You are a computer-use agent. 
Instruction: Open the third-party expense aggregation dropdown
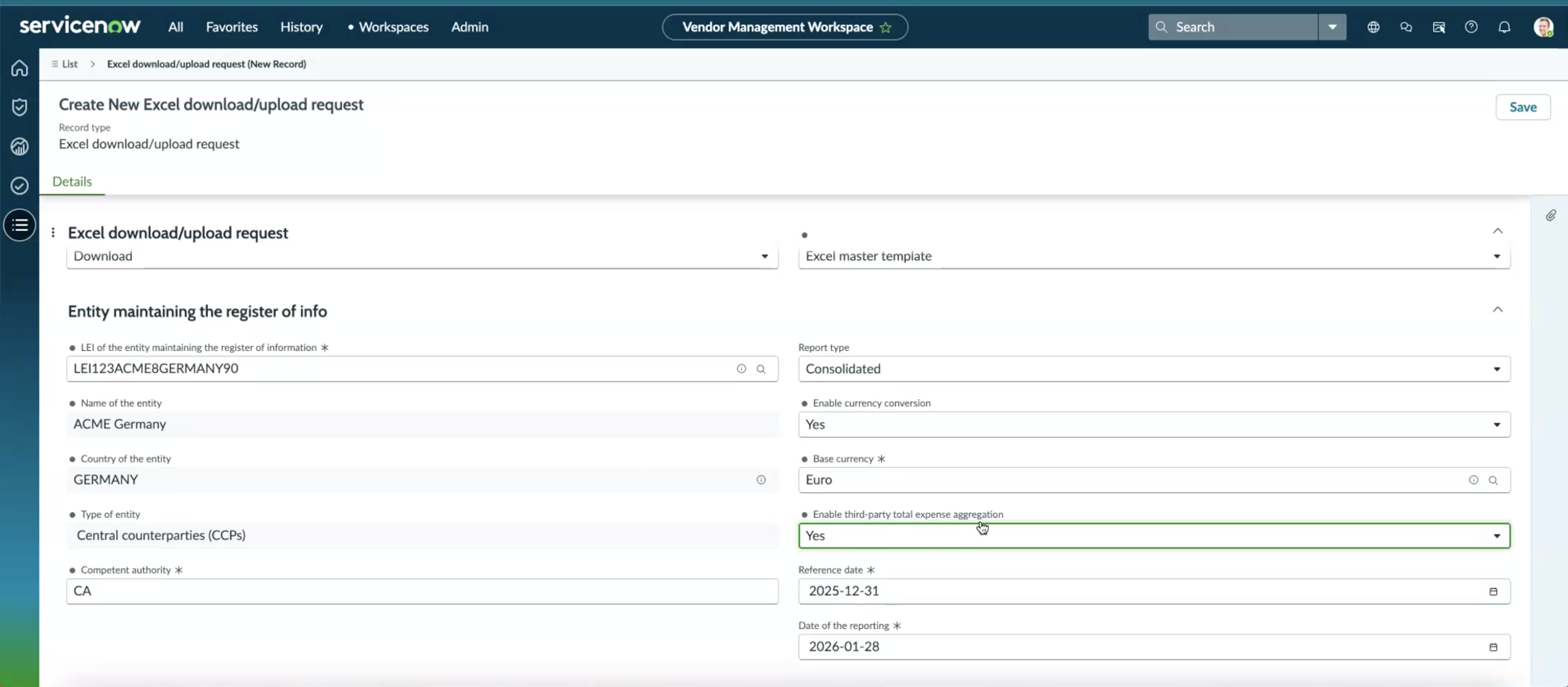coord(1154,536)
